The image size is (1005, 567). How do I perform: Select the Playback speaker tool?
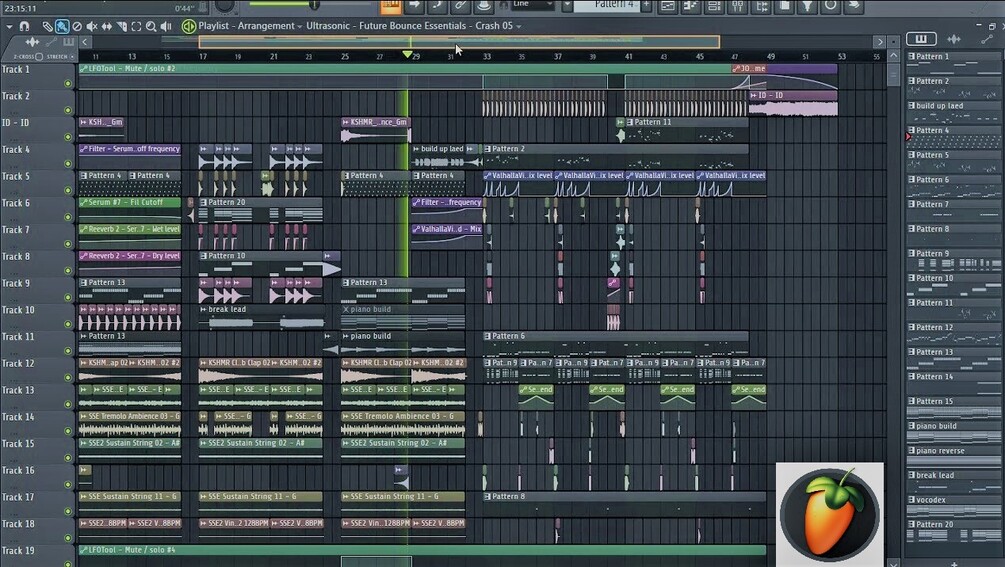point(167,26)
